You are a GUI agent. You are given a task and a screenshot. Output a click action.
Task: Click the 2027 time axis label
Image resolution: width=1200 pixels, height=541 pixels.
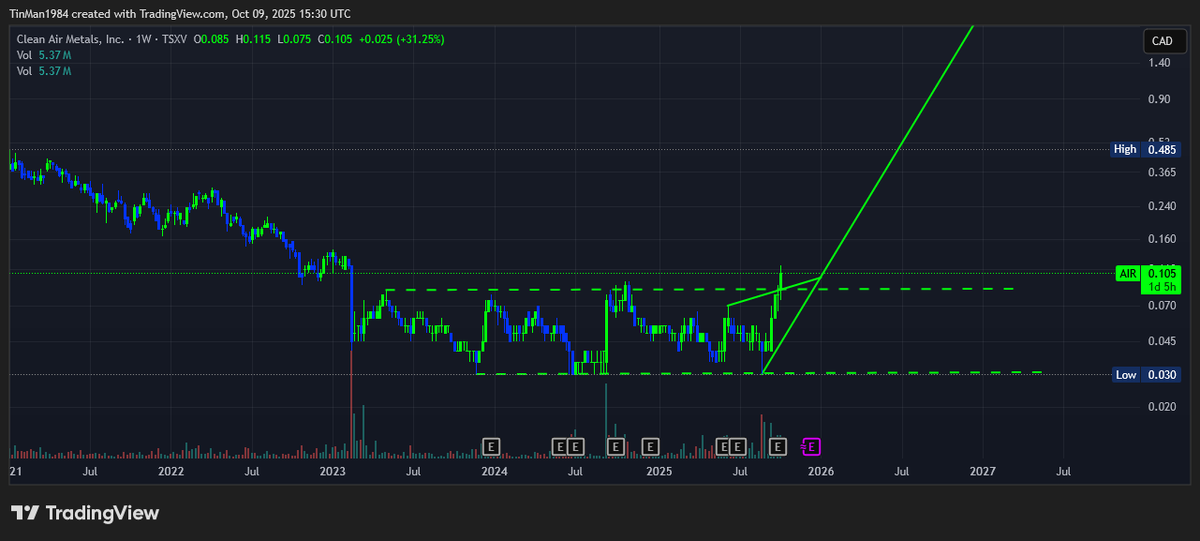tap(982, 470)
